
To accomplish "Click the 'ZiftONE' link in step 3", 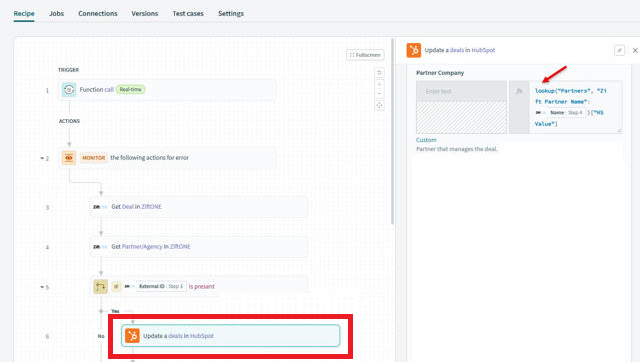I will coord(151,207).
